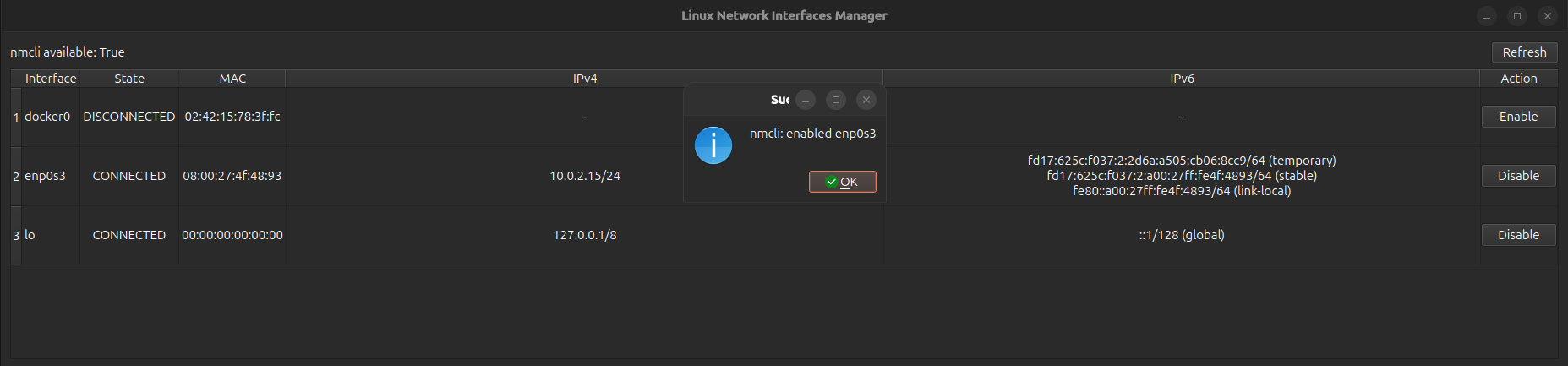Screen dimensions: 1568x366
Task: Click the IPv6 column header
Action: pos(1181,79)
